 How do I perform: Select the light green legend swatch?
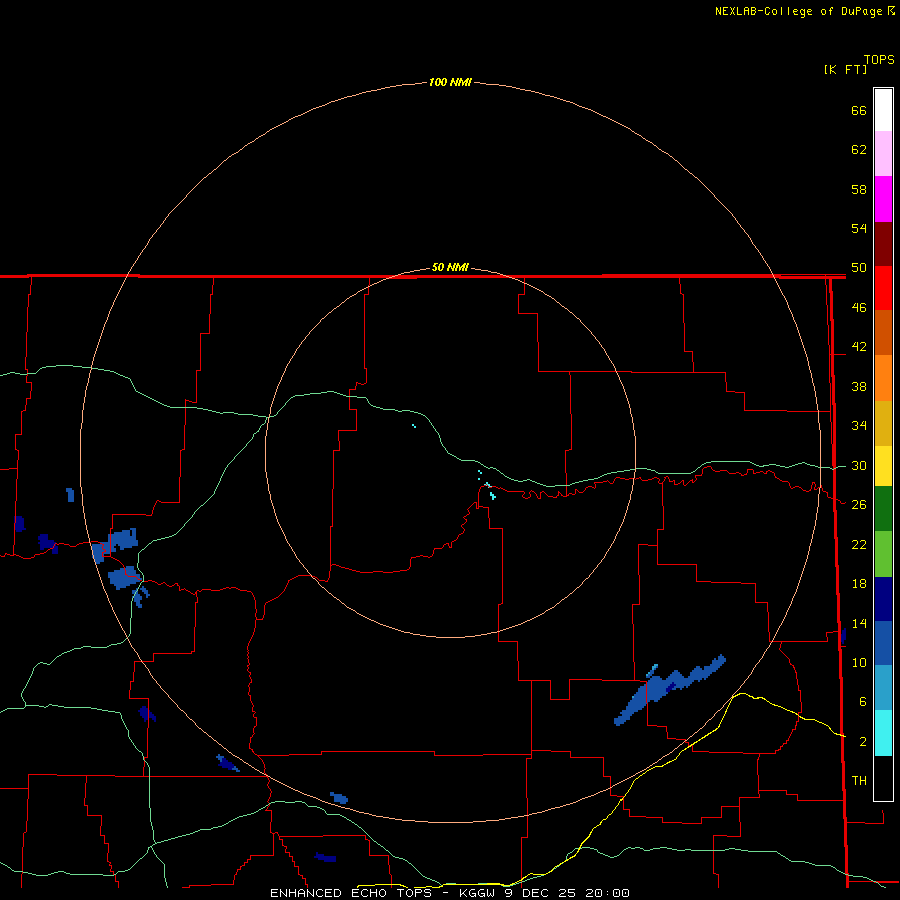(883, 554)
